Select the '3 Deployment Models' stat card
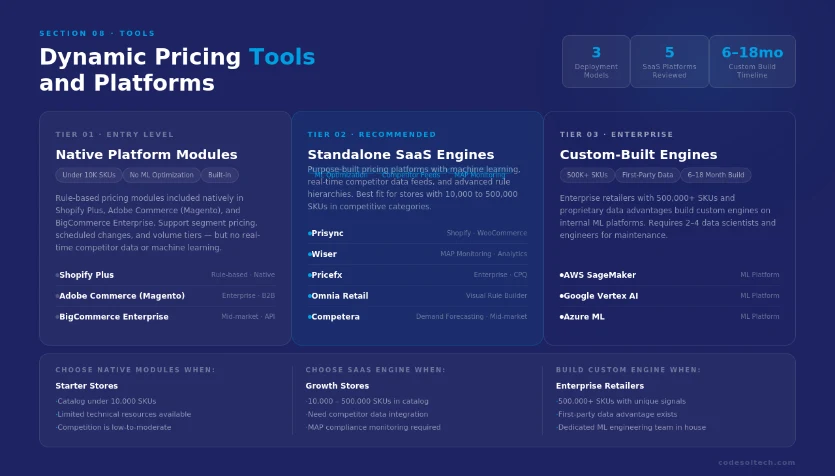835x476 pixels. pyautogui.click(x=596, y=61)
